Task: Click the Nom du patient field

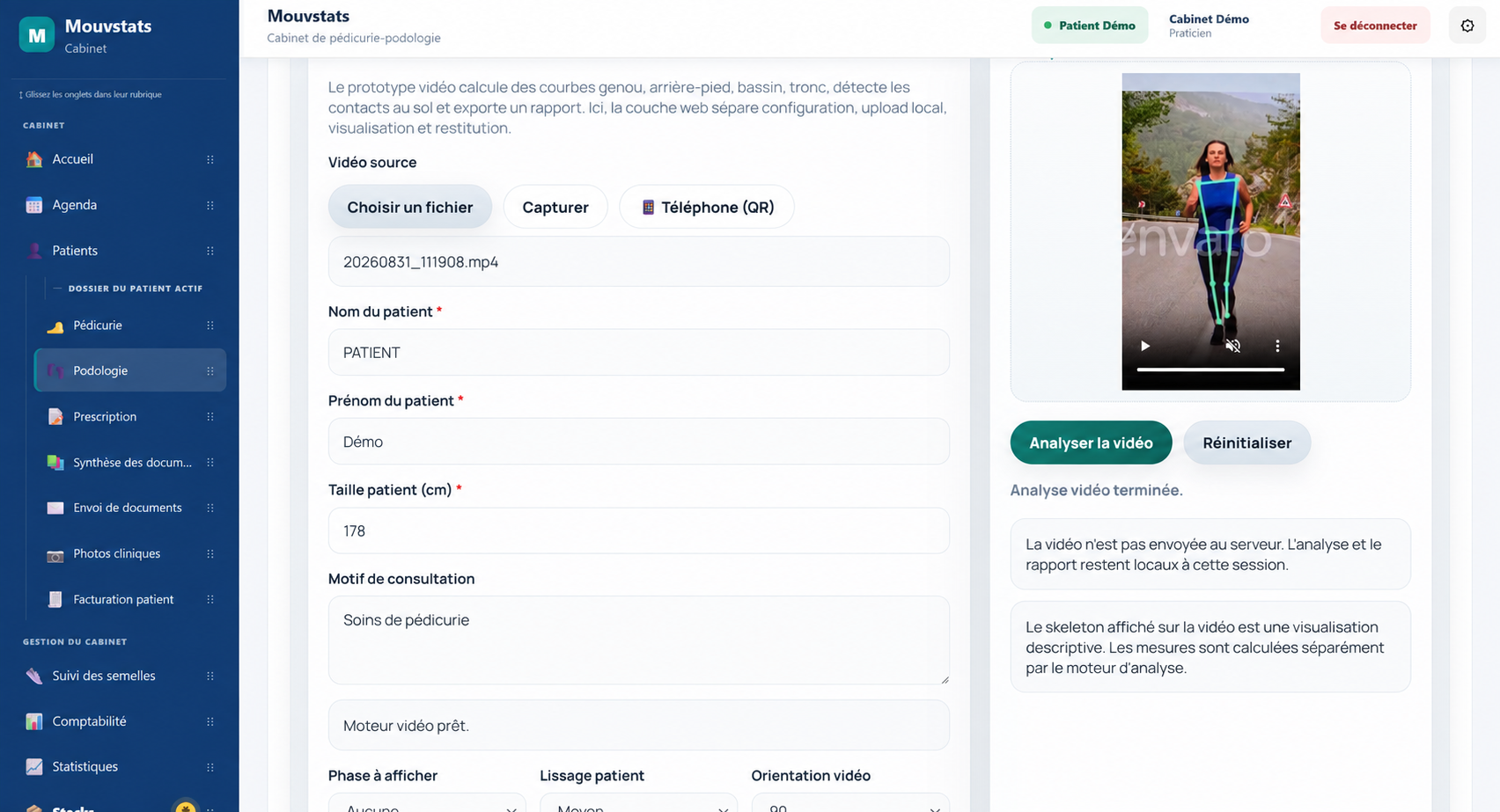Action: (x=638, y=352)
